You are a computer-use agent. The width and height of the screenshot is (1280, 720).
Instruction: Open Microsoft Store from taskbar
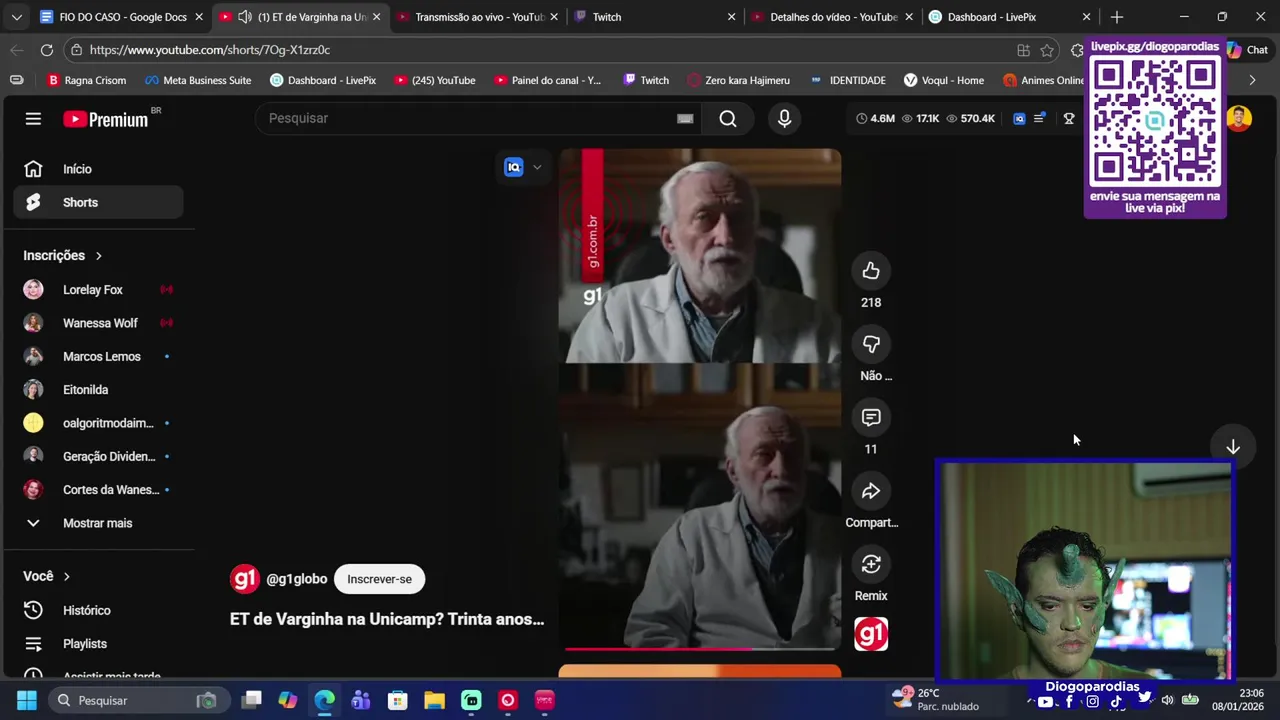[398, 701]
